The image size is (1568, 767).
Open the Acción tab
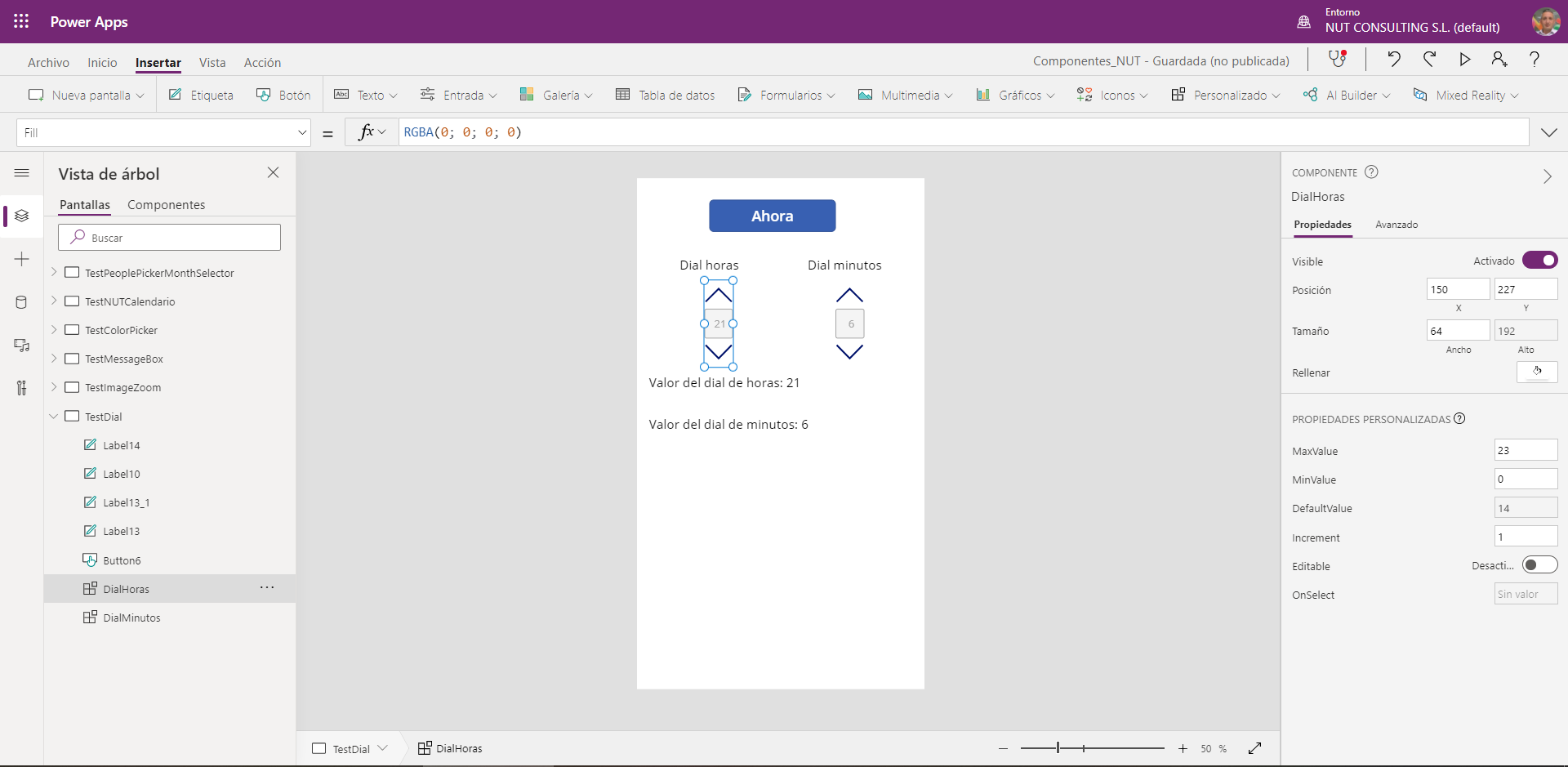click(262, 62)
